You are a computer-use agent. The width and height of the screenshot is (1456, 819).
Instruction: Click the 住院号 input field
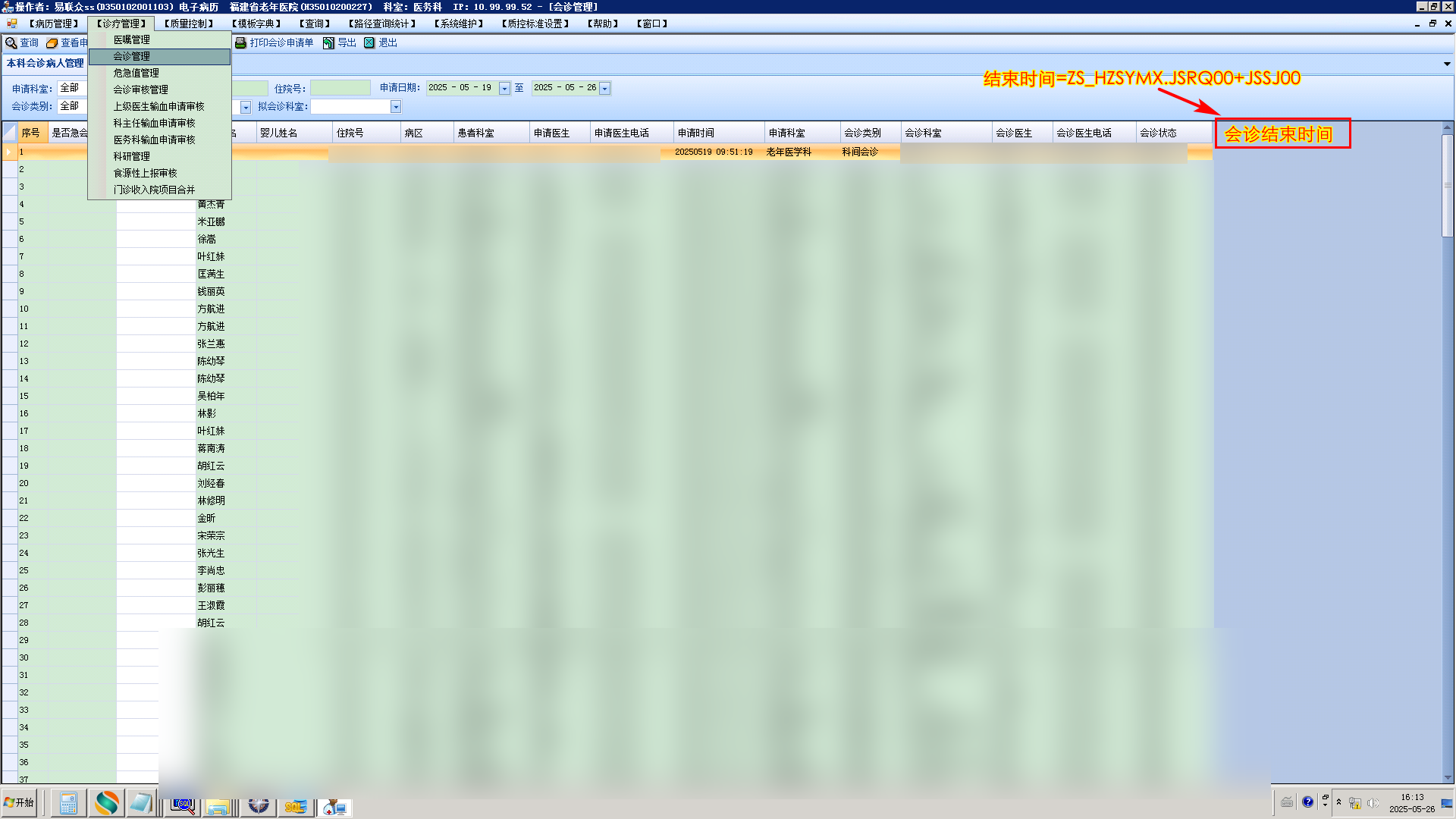[x=340, y=88]
